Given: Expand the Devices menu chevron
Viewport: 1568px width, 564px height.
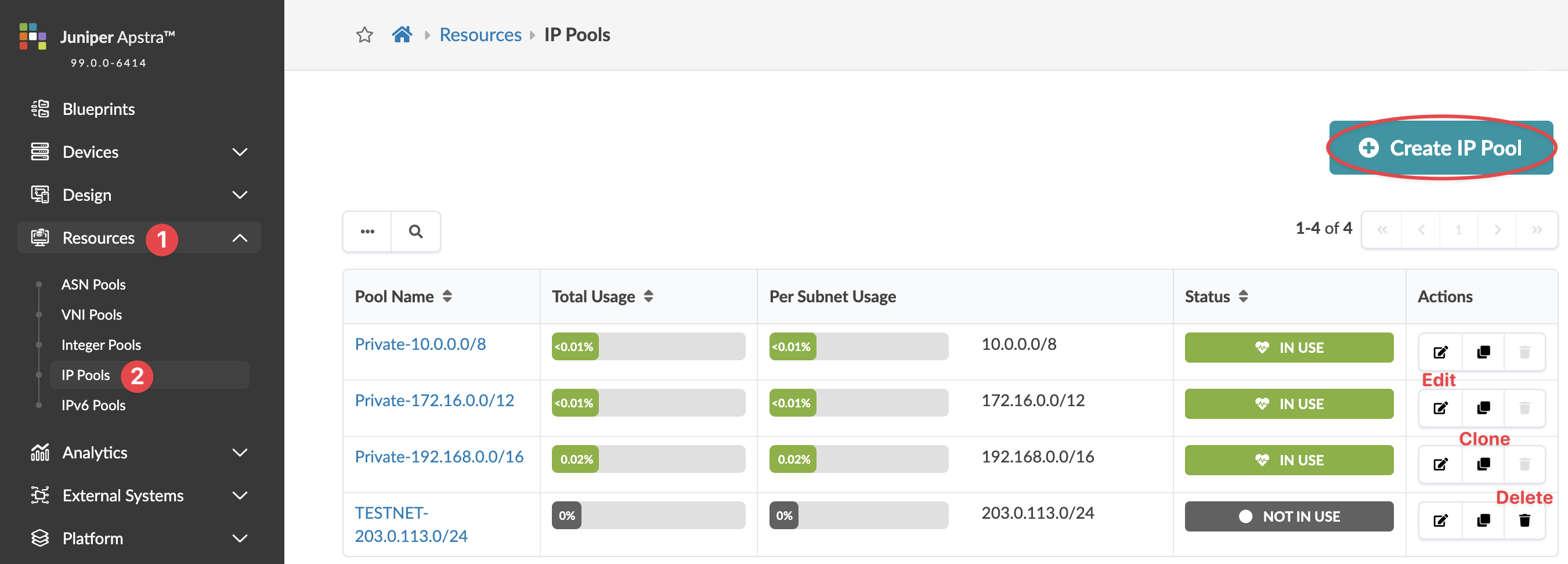Looking at the screenshot, I should [240, 152].
